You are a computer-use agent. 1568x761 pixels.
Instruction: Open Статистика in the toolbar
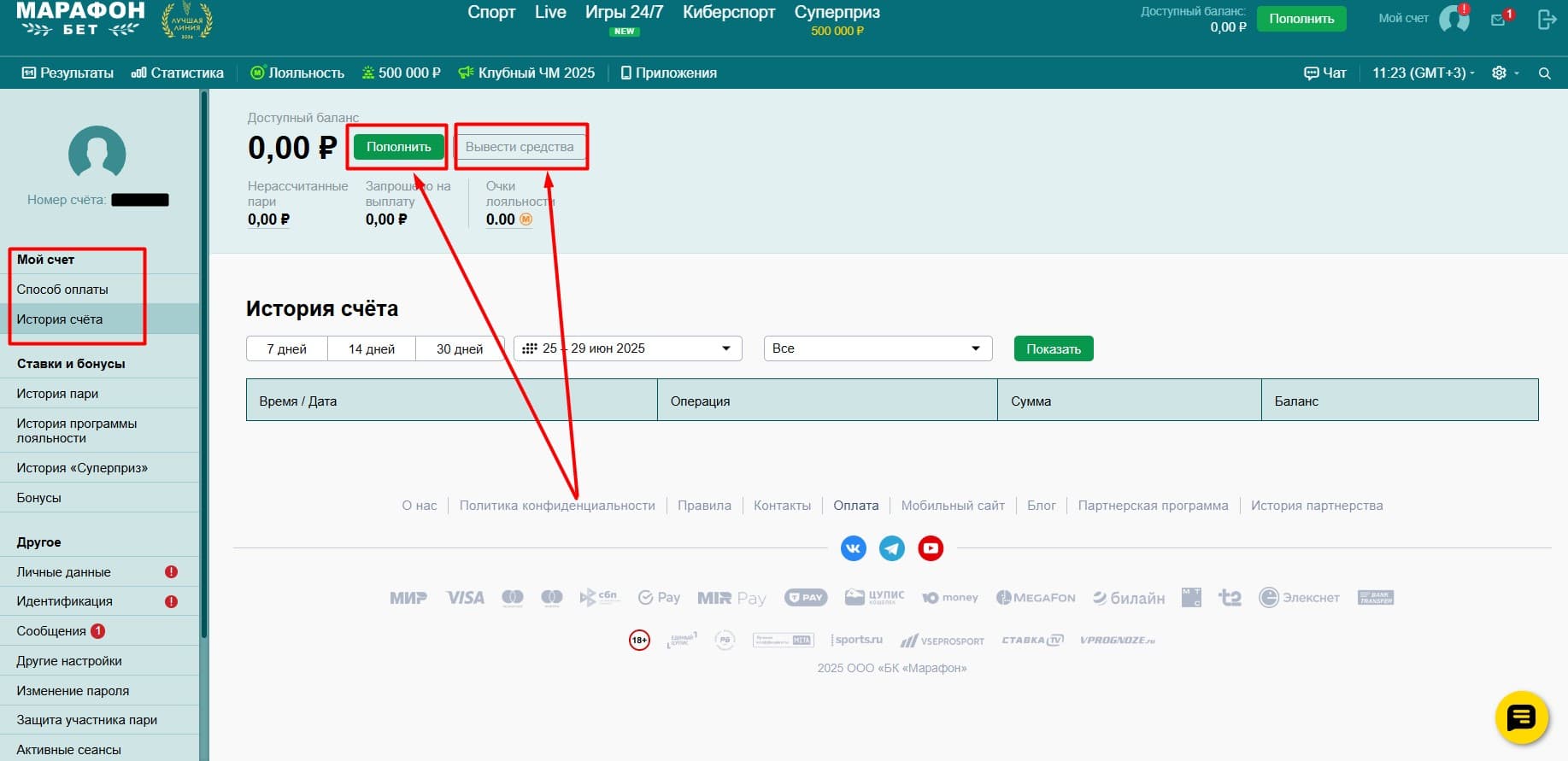pyautogui.click(x=178, y=73)
